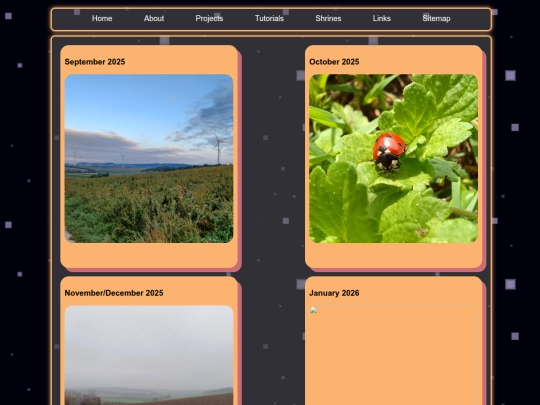Navigate to Tutorials

tap(269, 19)
